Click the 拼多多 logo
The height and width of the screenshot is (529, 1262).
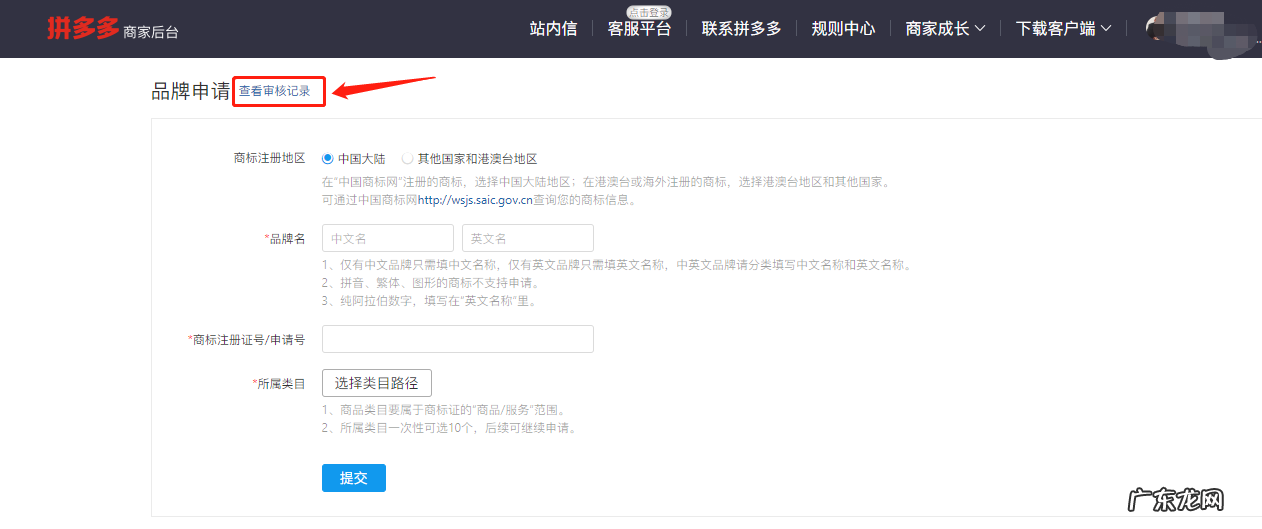click(x=83, y=28)
